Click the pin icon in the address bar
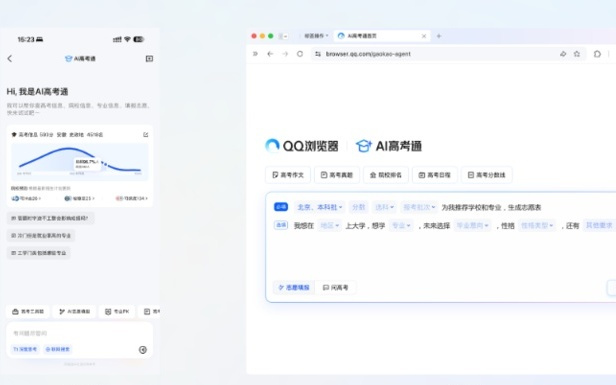This screenshot has width=616, height=385. click(x=563, y=54)
